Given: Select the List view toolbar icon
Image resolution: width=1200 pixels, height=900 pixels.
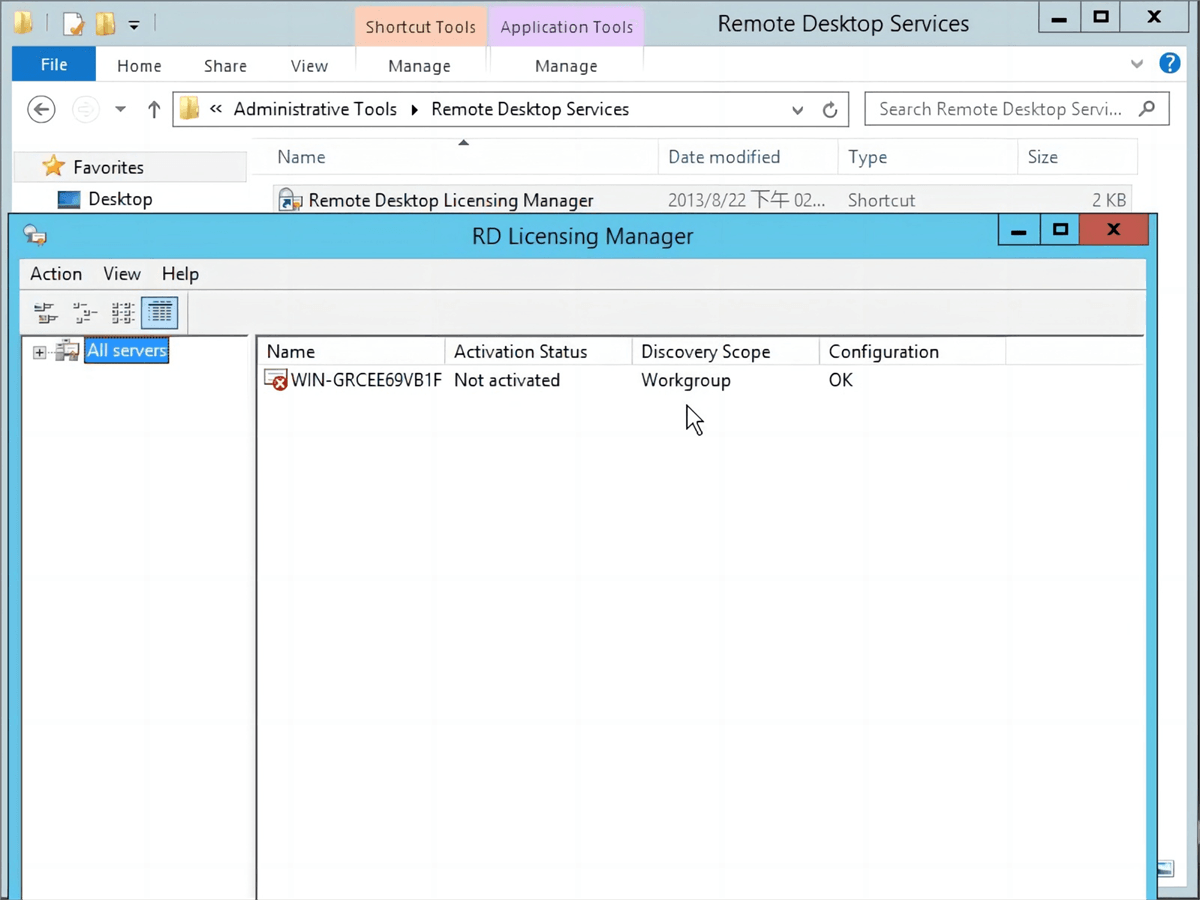Looking at the screenshot, I should (x=122, y=313).
